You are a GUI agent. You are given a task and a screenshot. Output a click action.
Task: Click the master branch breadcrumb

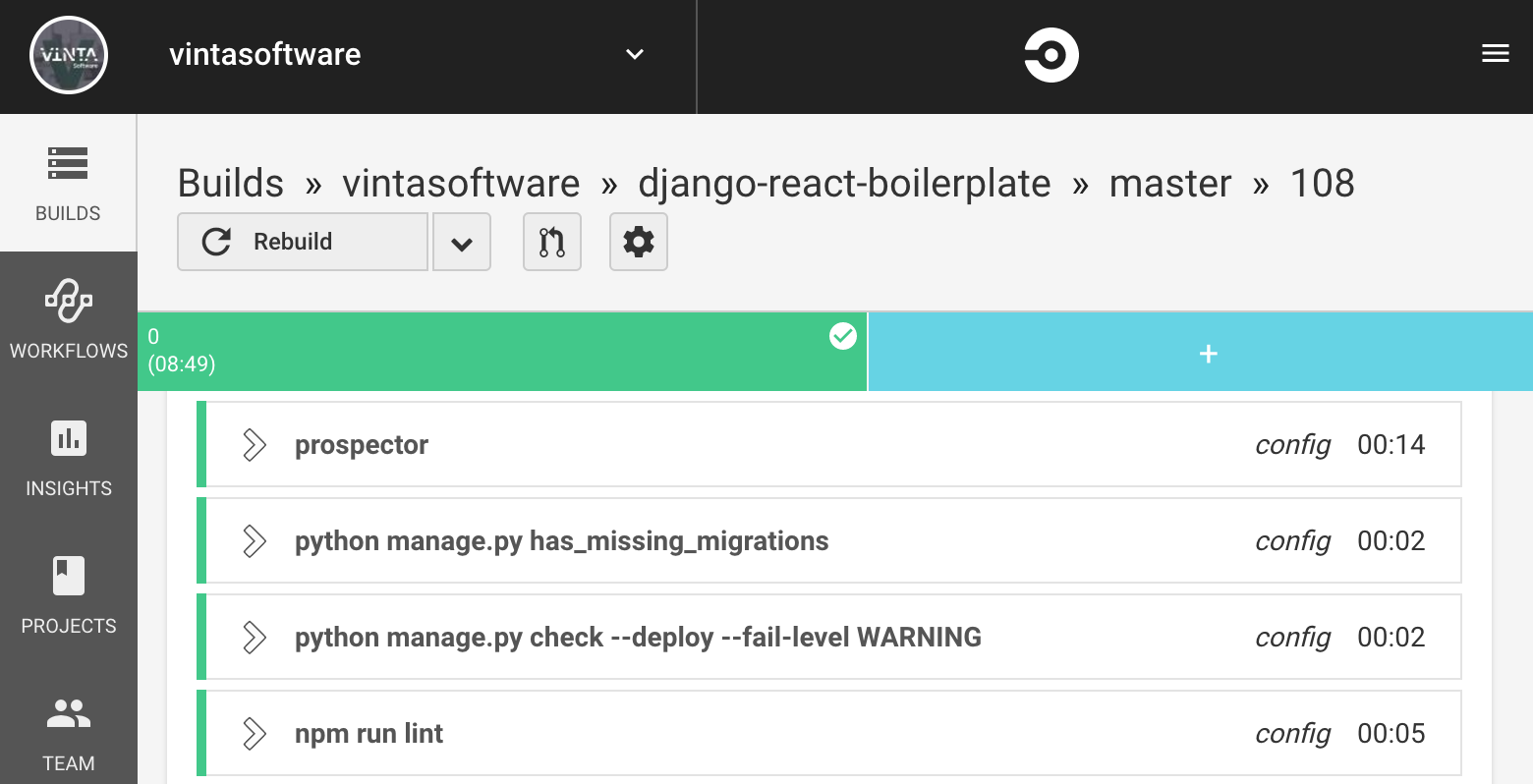pos(1169,184)
